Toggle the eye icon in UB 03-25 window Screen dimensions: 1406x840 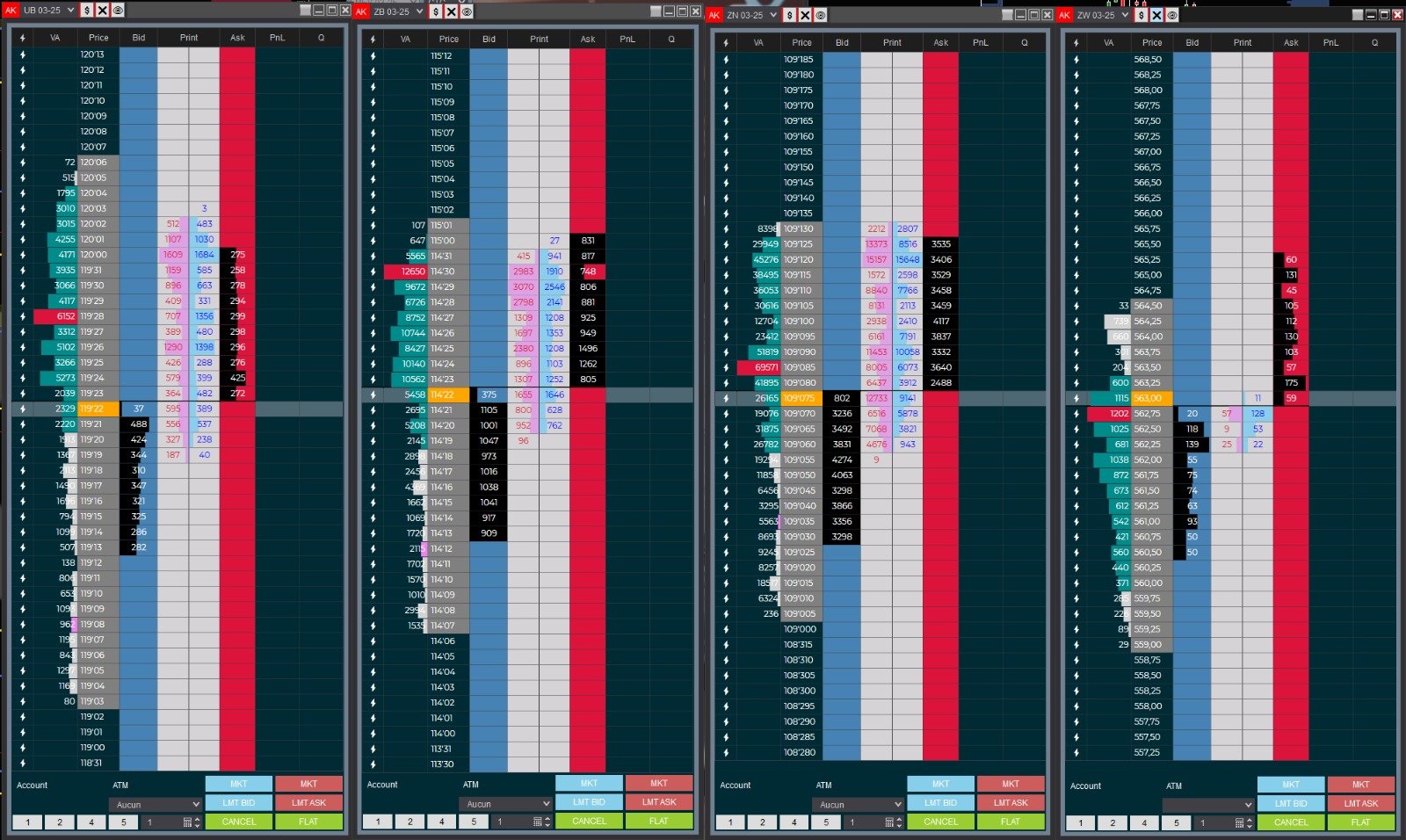pyautogui.click(x=118, y=11)
